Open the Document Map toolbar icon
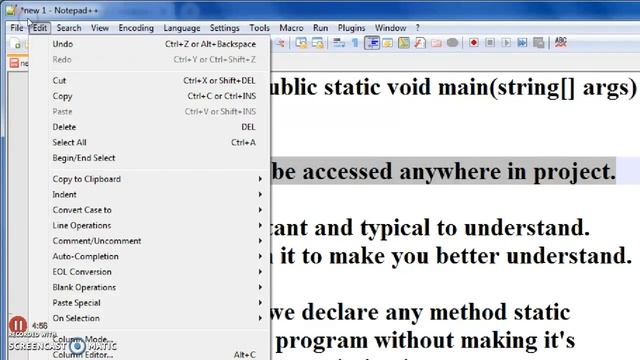The height and width of the screenshot is (360, 640). [404, 43]
